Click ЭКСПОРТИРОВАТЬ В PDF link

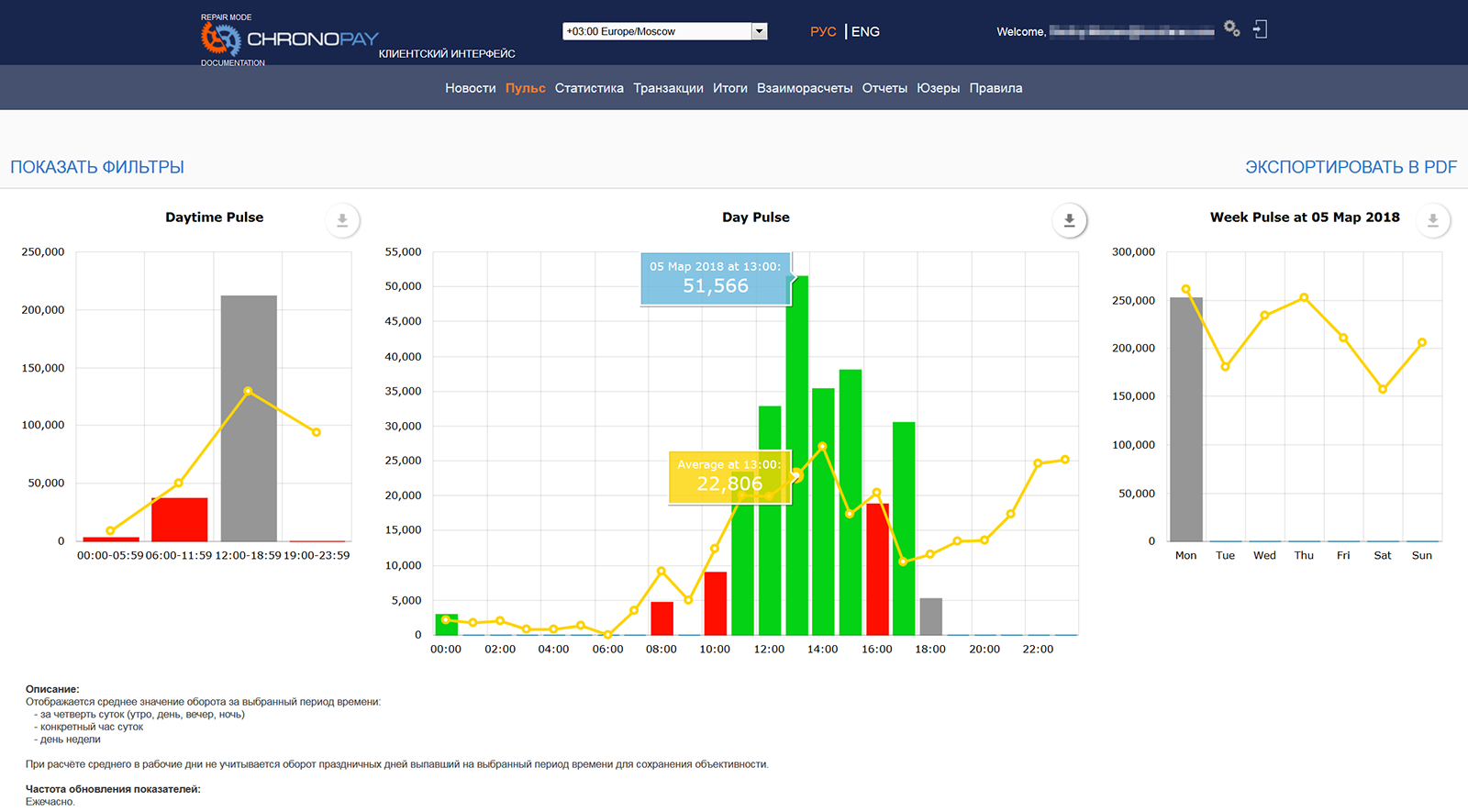pyautogui.click(x=1351, y=167)
